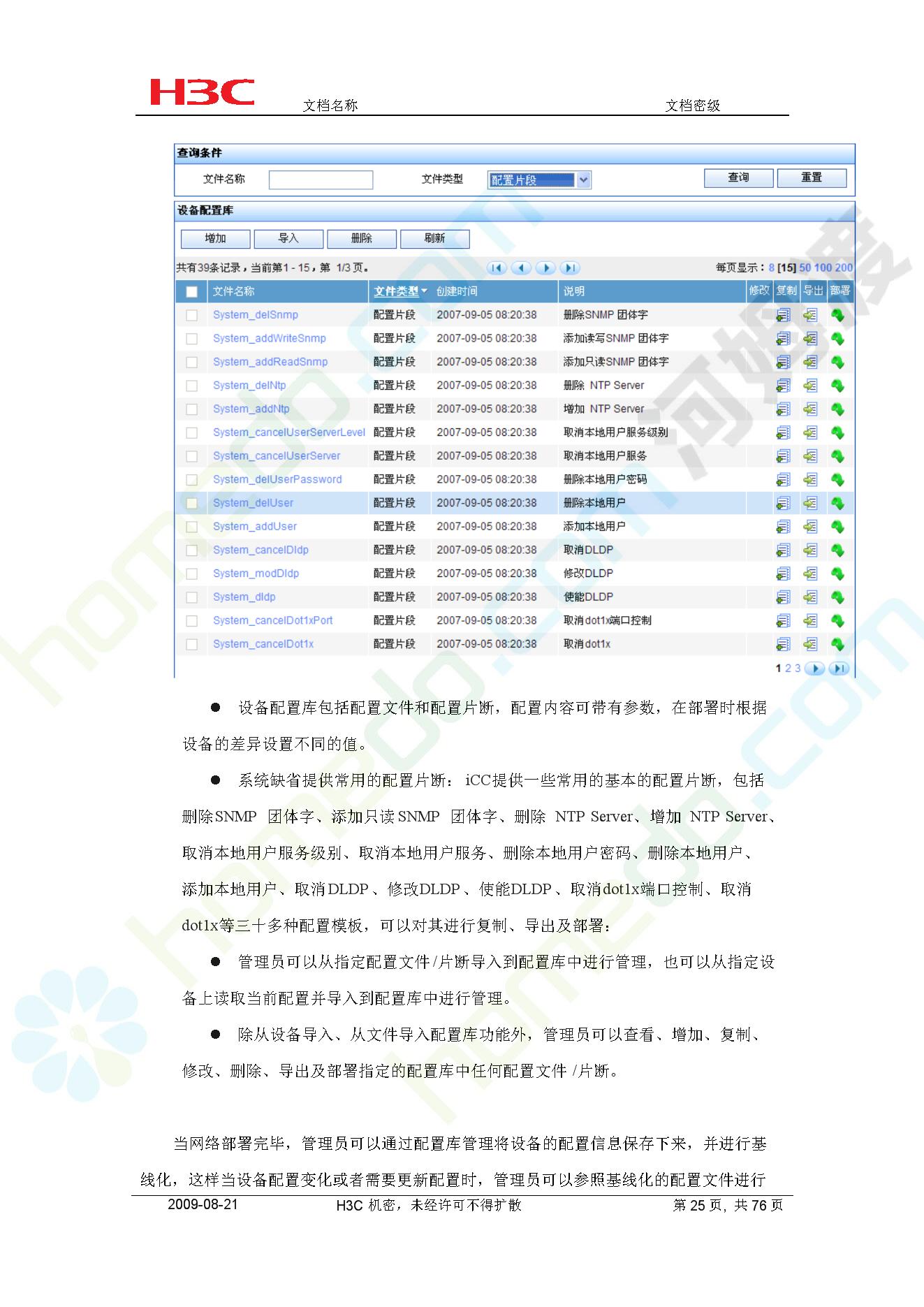Deploy the System_delUser entry
Screen dimensions: 924x1307
tap(837, 503)
